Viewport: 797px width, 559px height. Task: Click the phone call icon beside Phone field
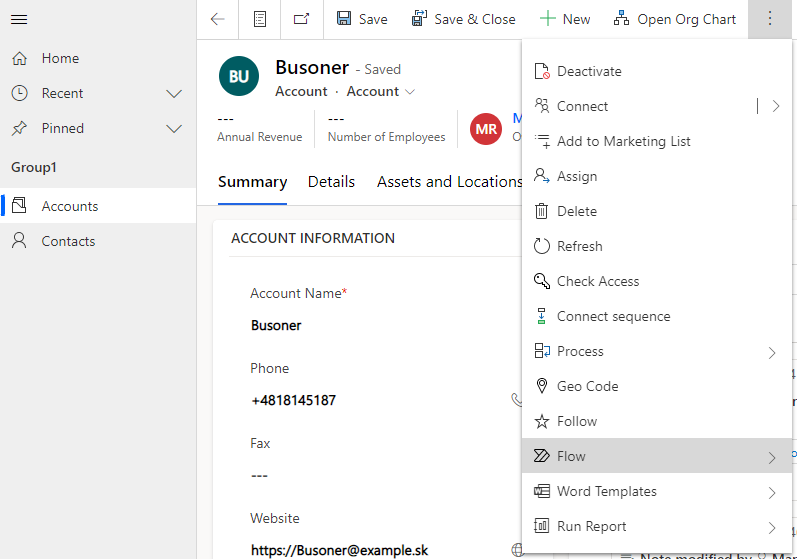pyautogui.click(x=516, y=400)
